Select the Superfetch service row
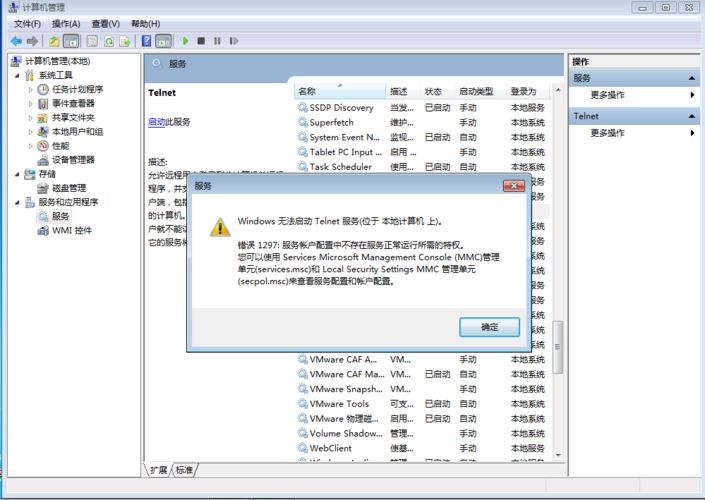 (423, 122)
